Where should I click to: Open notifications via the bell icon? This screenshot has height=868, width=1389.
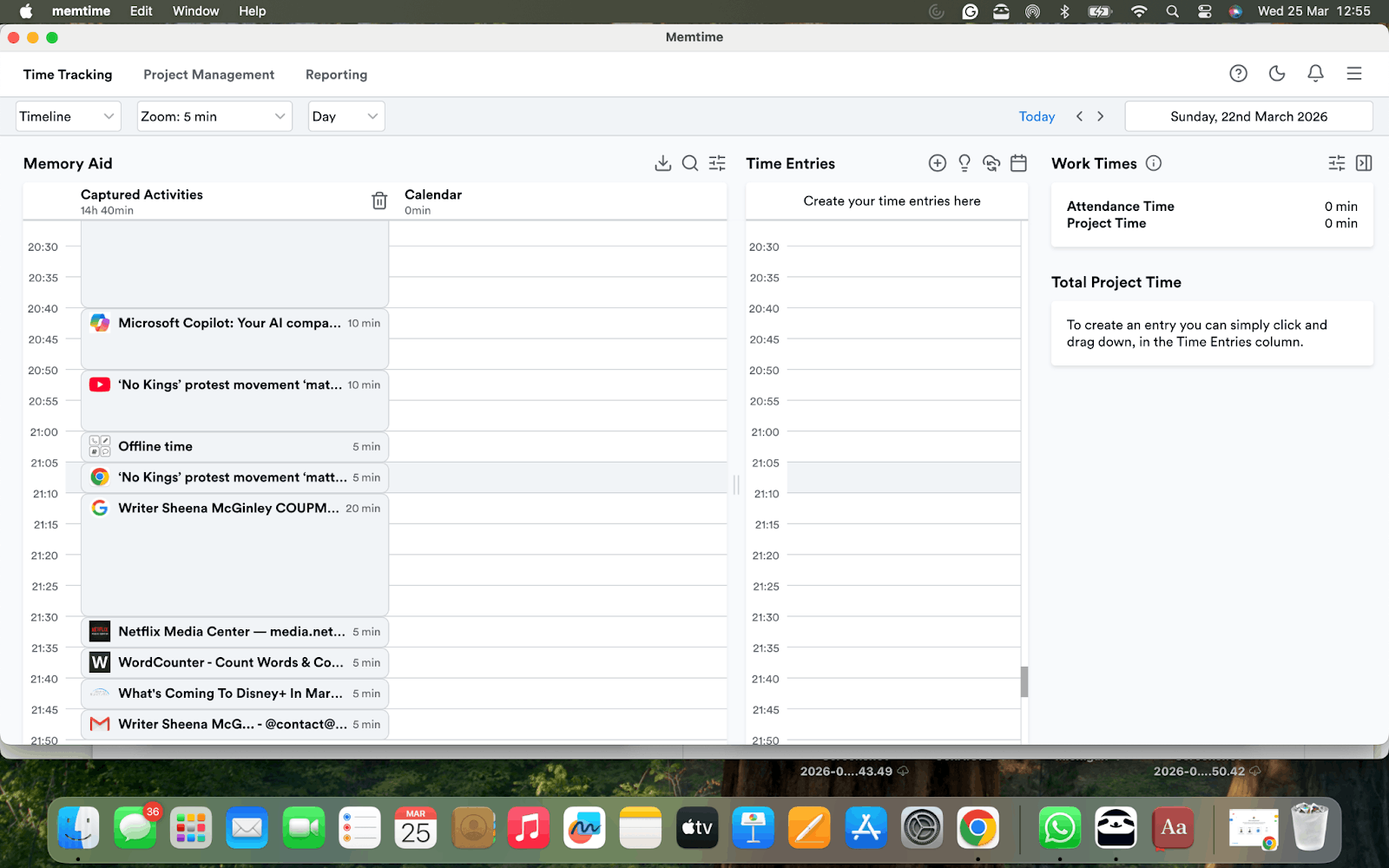[1315, 73]
